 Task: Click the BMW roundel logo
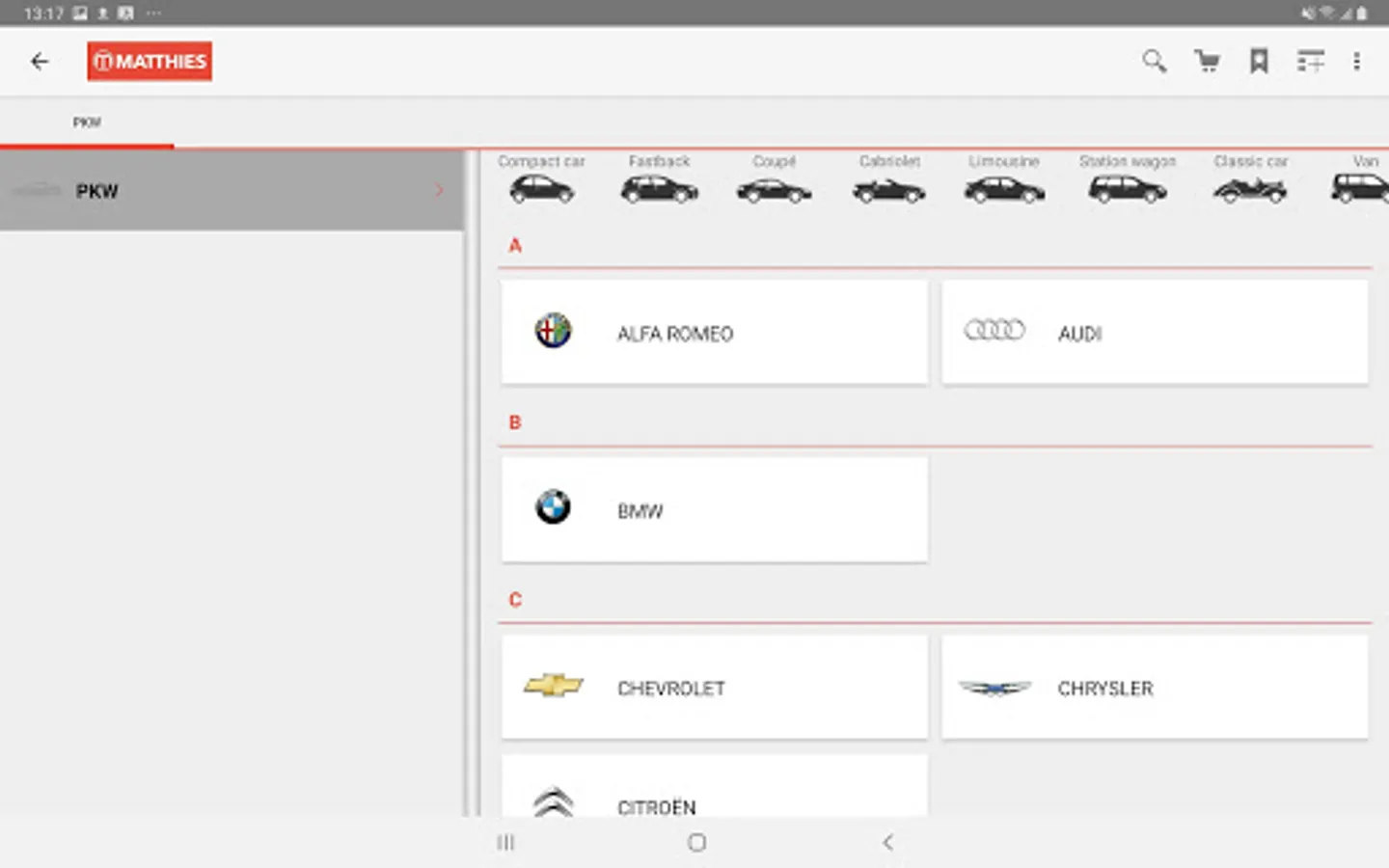click(x=554, y=507)
